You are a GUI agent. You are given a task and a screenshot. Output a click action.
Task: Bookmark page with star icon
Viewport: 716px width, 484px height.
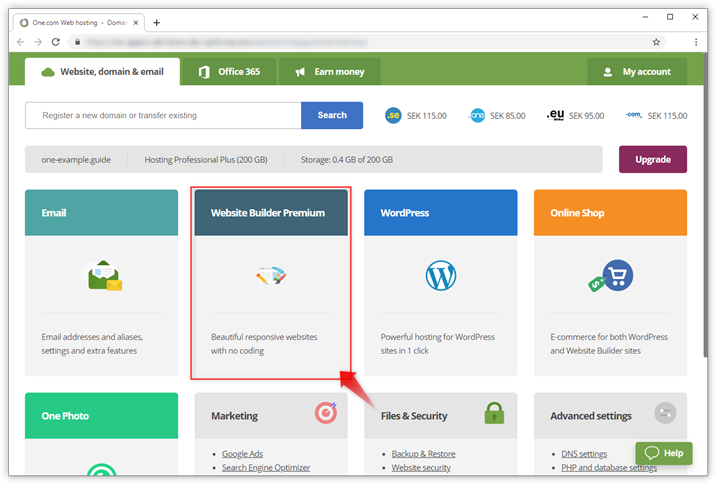click(x=656, y=42)
